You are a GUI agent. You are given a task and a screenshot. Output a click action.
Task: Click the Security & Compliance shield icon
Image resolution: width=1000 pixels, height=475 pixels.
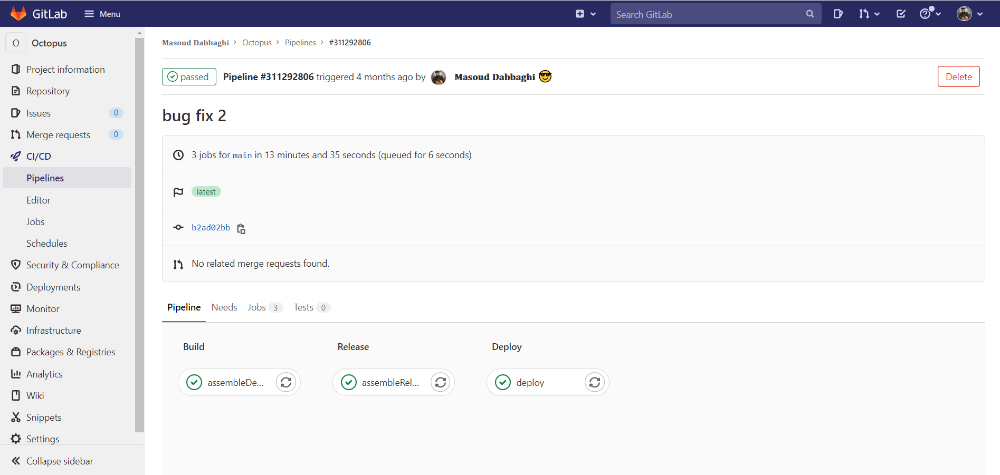tap(16, 265)
